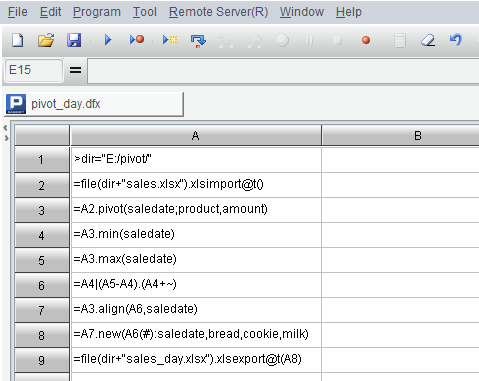Select row header 2

(x=42, y=185)
